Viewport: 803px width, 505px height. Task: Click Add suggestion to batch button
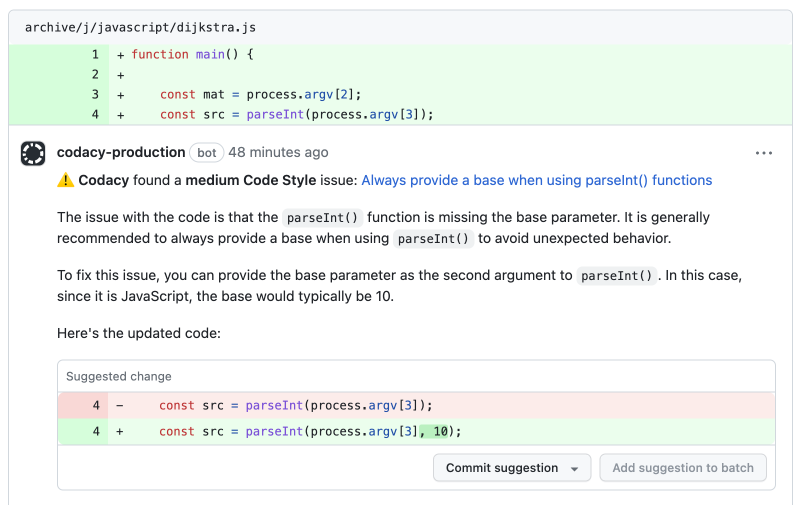point(683,468)
